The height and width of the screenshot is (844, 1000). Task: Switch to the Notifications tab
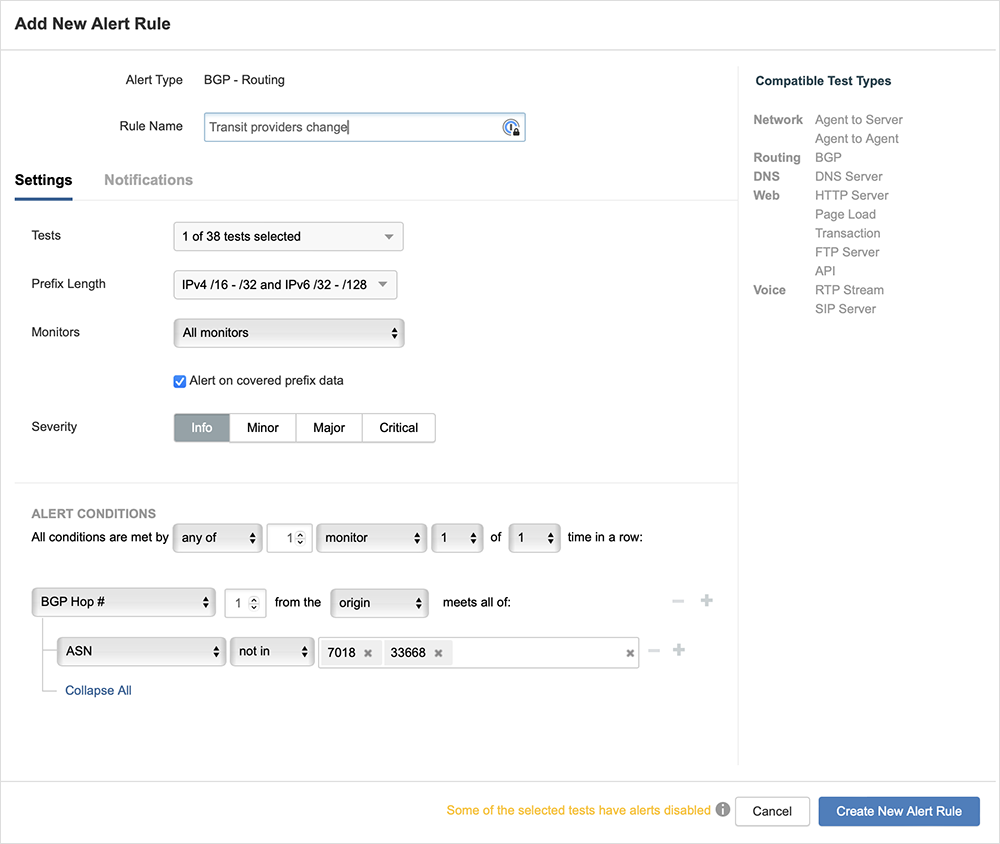pos(148,180)
